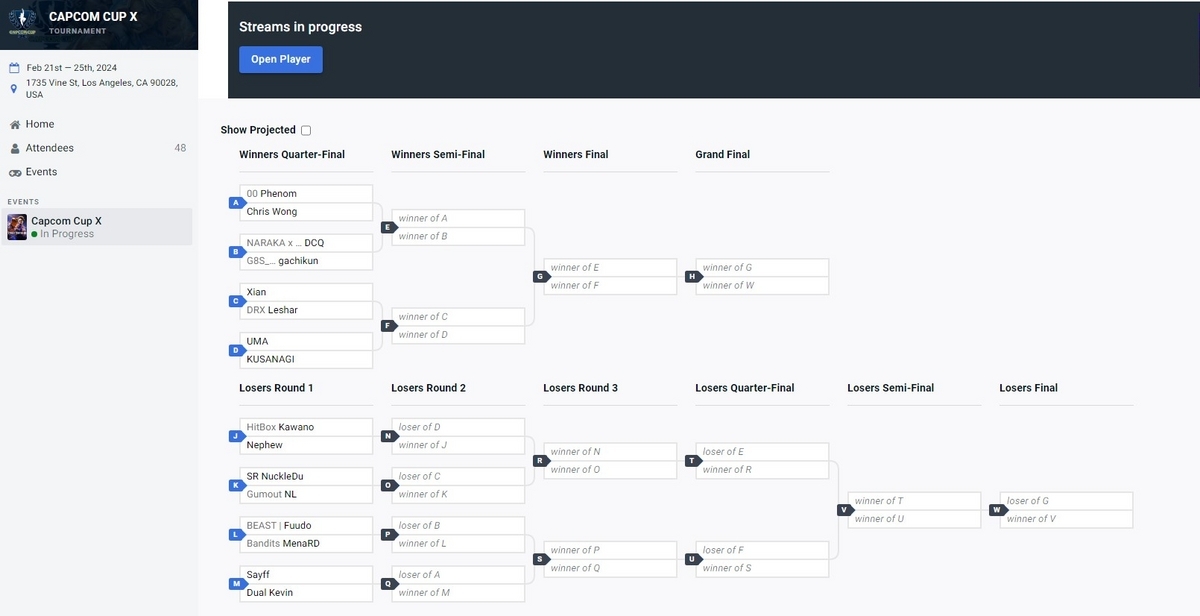
Task: Click the Phenom player slot
Action: [x=309, y=194]
